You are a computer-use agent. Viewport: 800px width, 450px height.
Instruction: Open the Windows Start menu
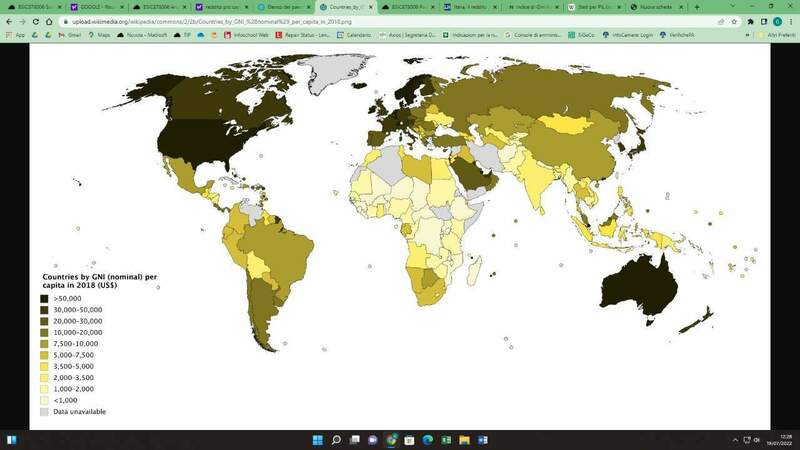click(318, 440)
